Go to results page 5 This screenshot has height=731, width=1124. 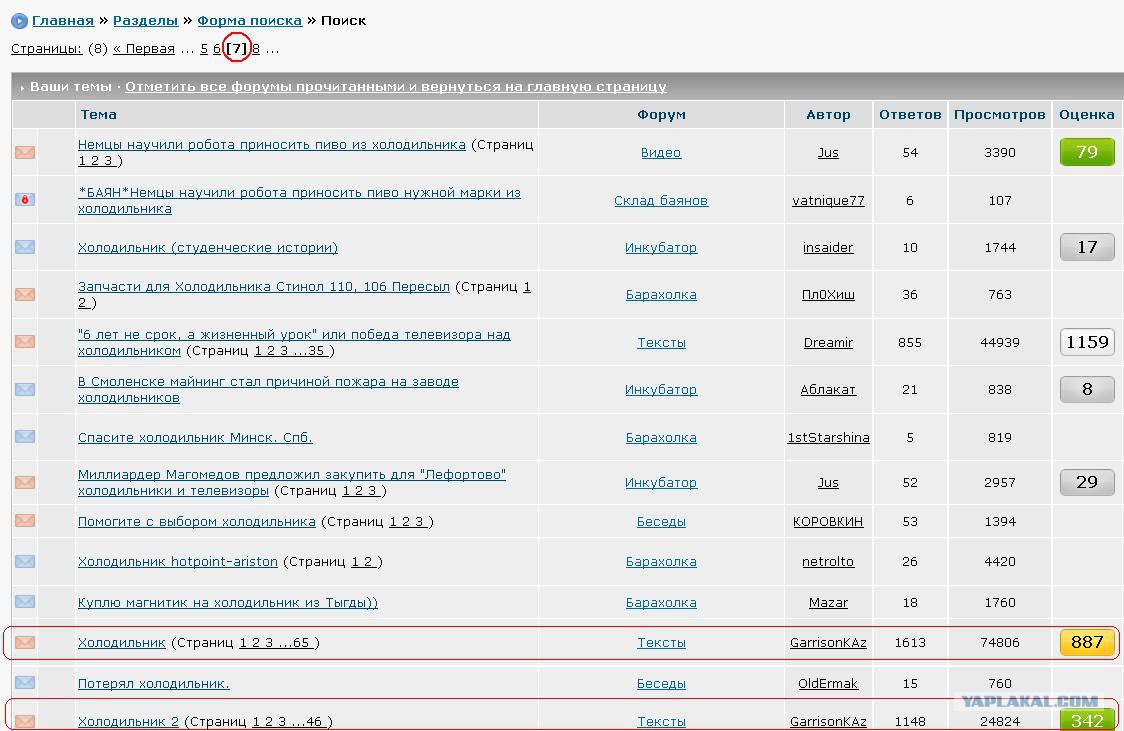pos(204,49)
